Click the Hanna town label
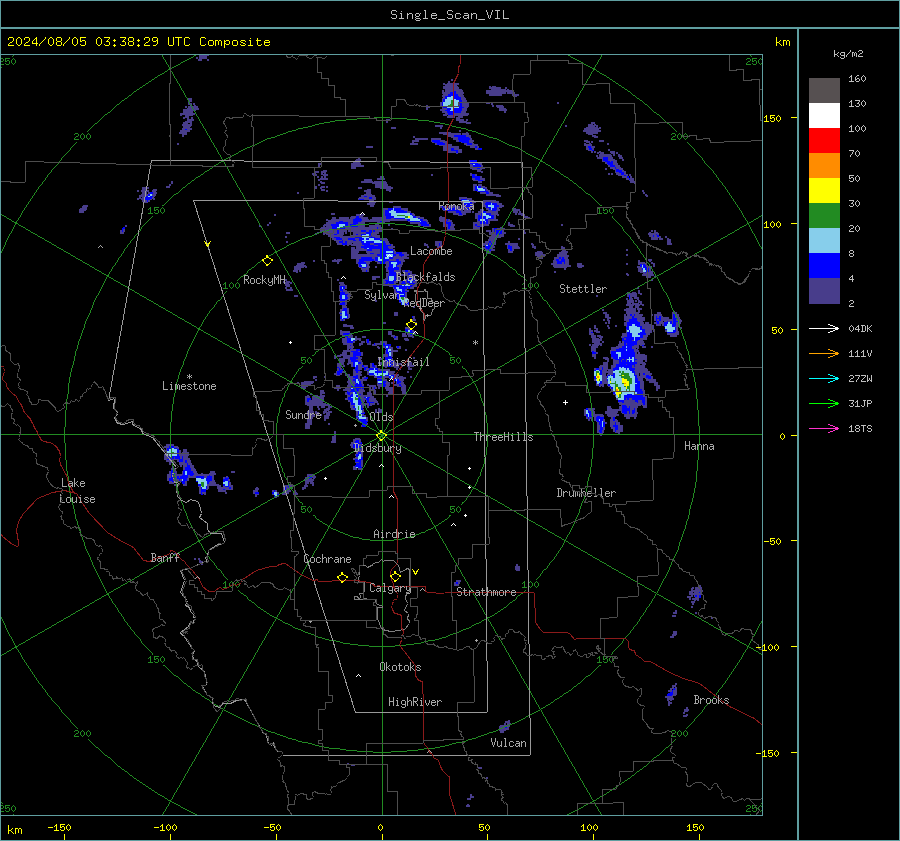Image resolution: width=900 pixels, height=841 pixels. tap(699, 446)
